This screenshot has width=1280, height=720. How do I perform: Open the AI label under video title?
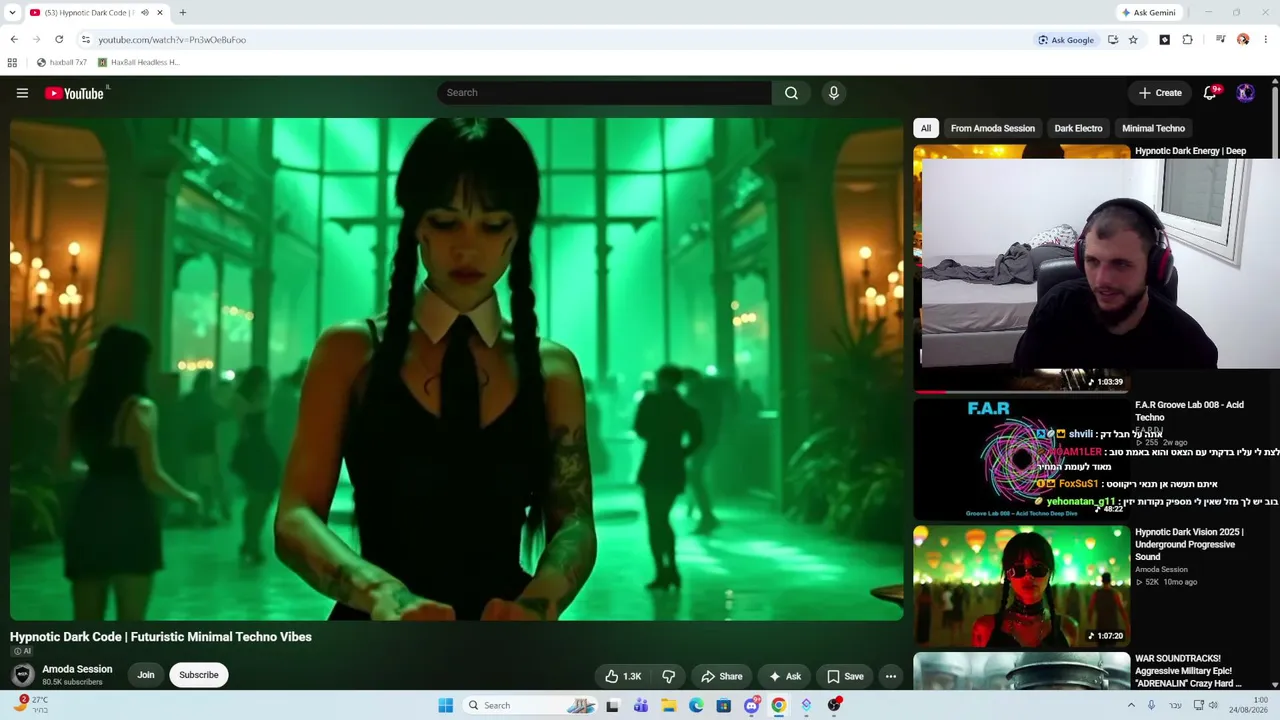pos(21,651)
